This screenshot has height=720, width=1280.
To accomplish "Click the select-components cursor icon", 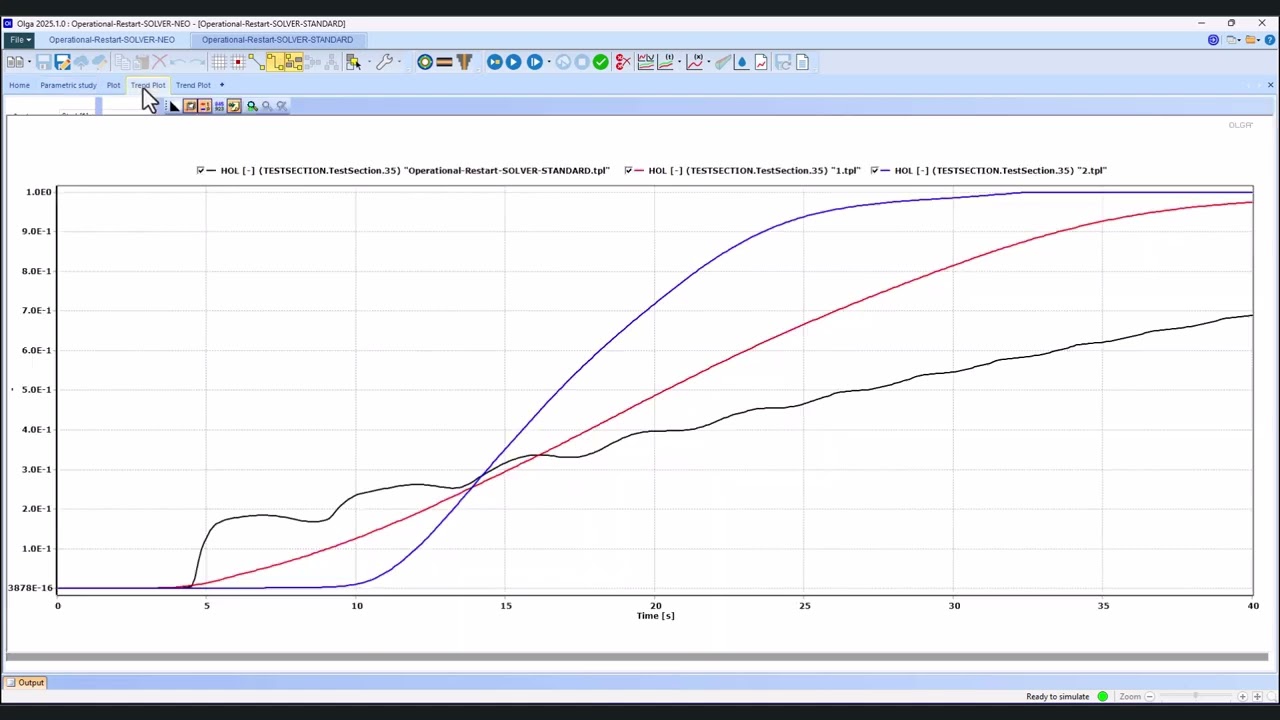I will 353,62.
